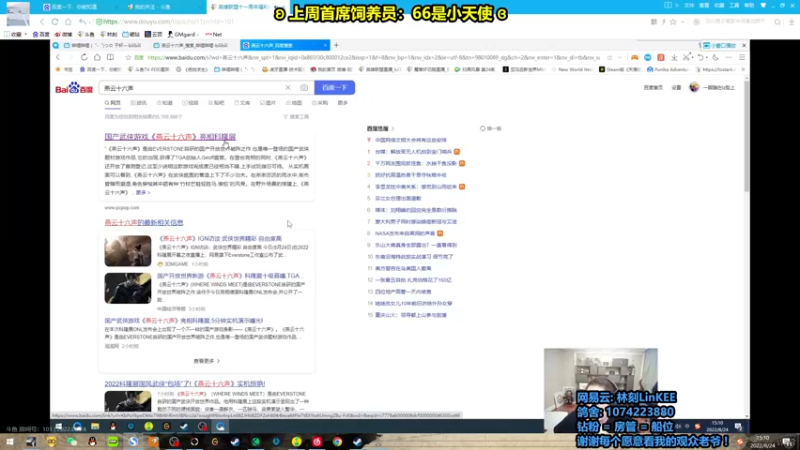The height and width of the screenshot is (450, 800).
Task: Click the 百度一下 search button
Action: (x=335, y=88)
